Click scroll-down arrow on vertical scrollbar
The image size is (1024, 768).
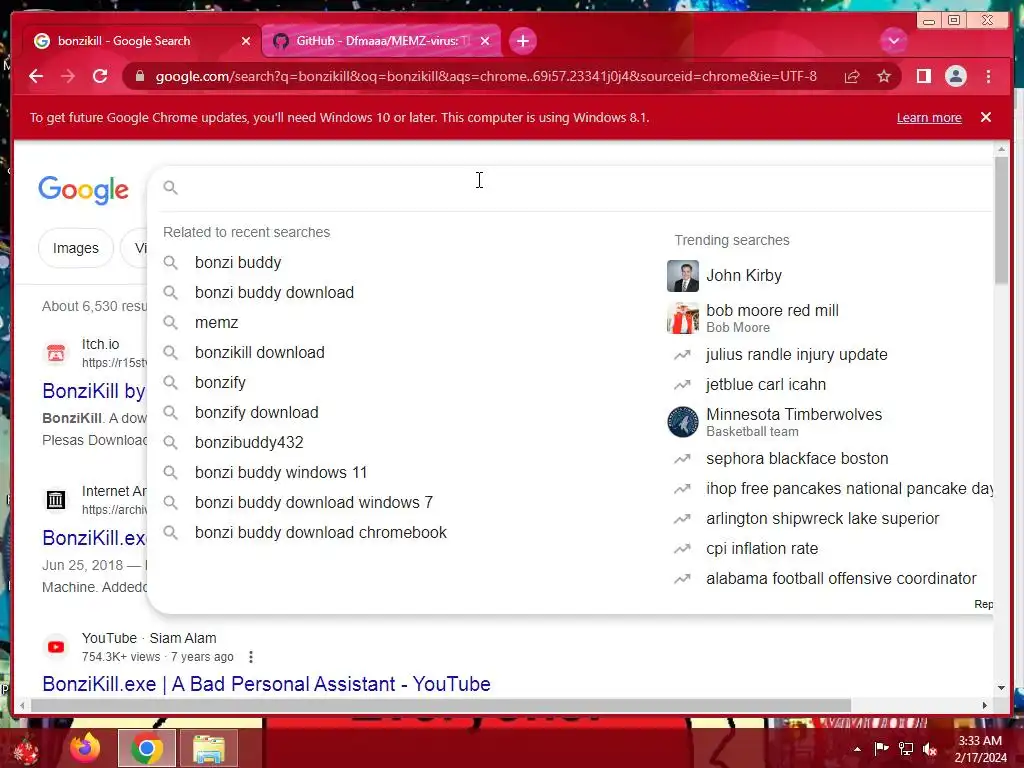click(1001, 688)
